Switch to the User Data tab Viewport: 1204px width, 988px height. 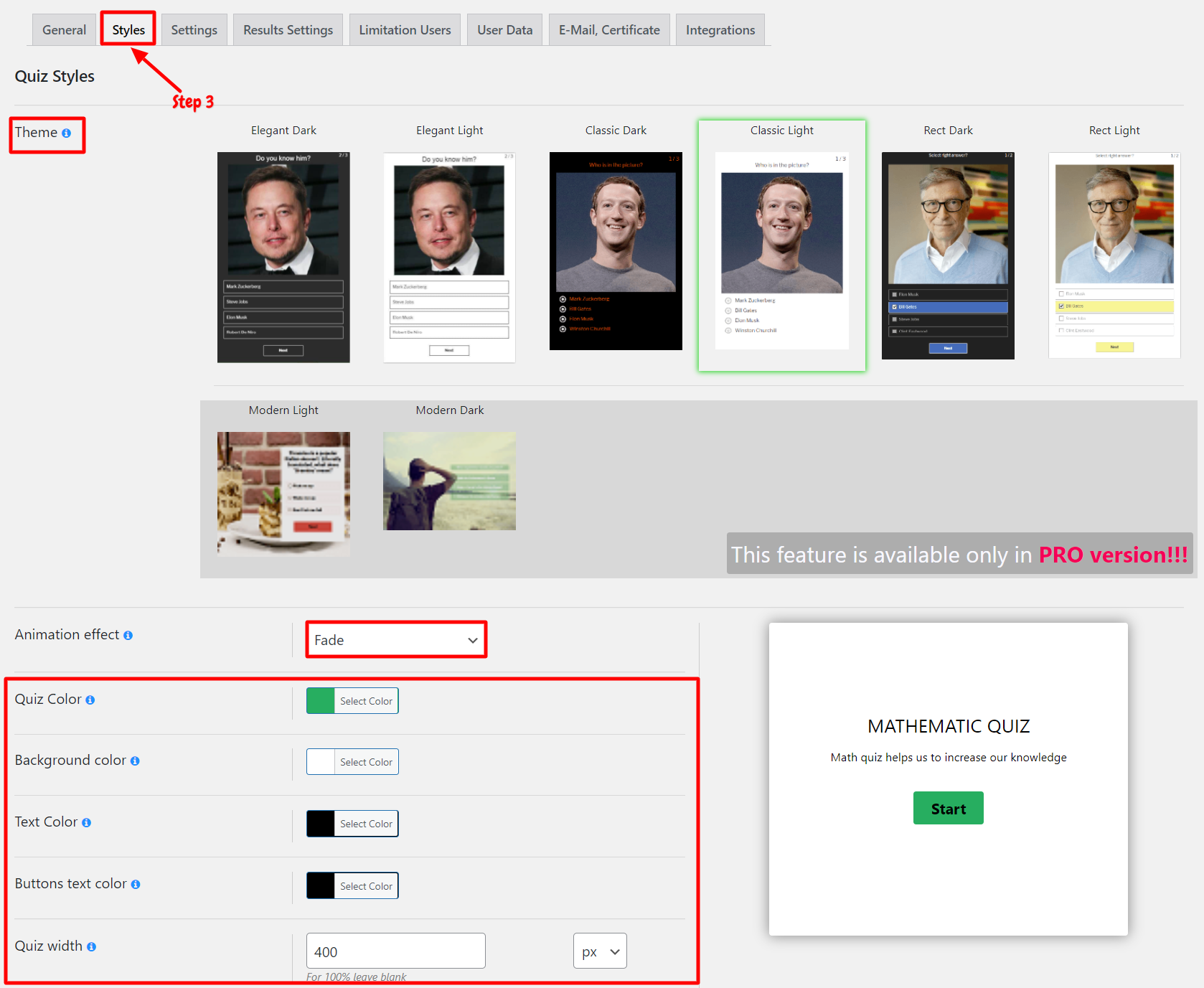point(504,30)
